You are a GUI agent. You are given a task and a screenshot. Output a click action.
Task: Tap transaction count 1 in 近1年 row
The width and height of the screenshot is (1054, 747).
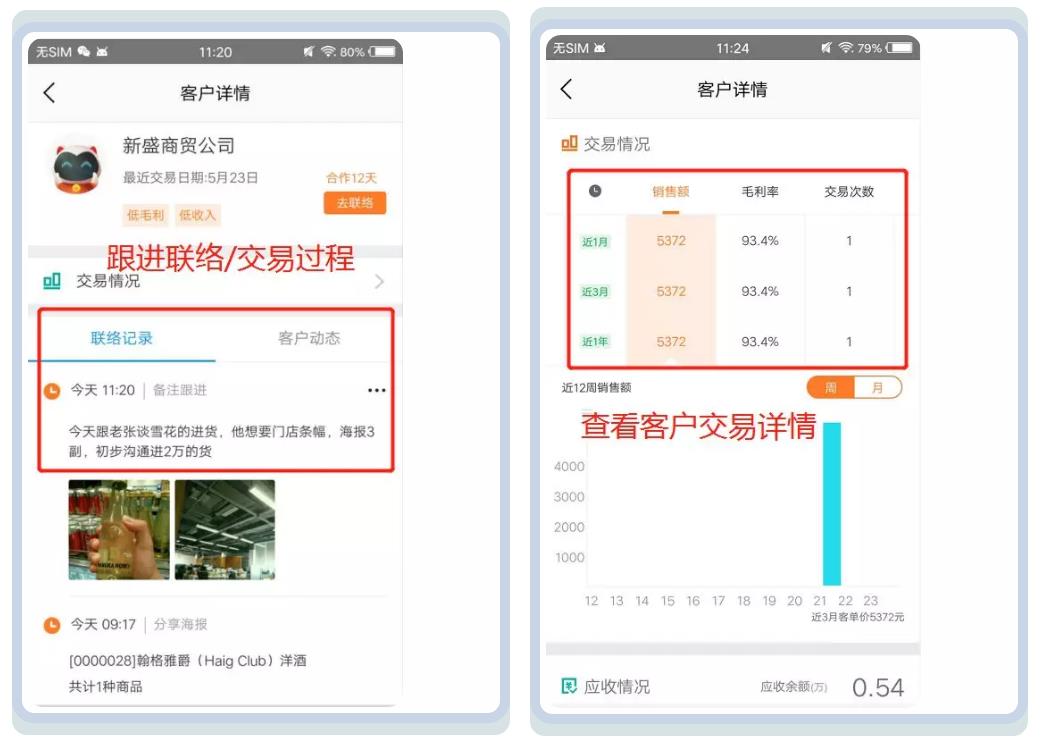click(849, 342)
